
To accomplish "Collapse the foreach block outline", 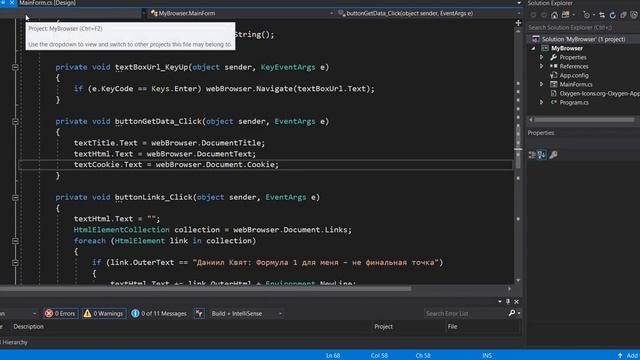I will [15, 241].
